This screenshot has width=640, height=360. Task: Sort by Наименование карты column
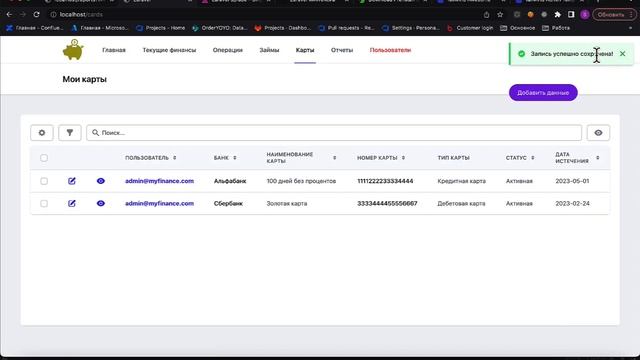(x=301, y=158)
